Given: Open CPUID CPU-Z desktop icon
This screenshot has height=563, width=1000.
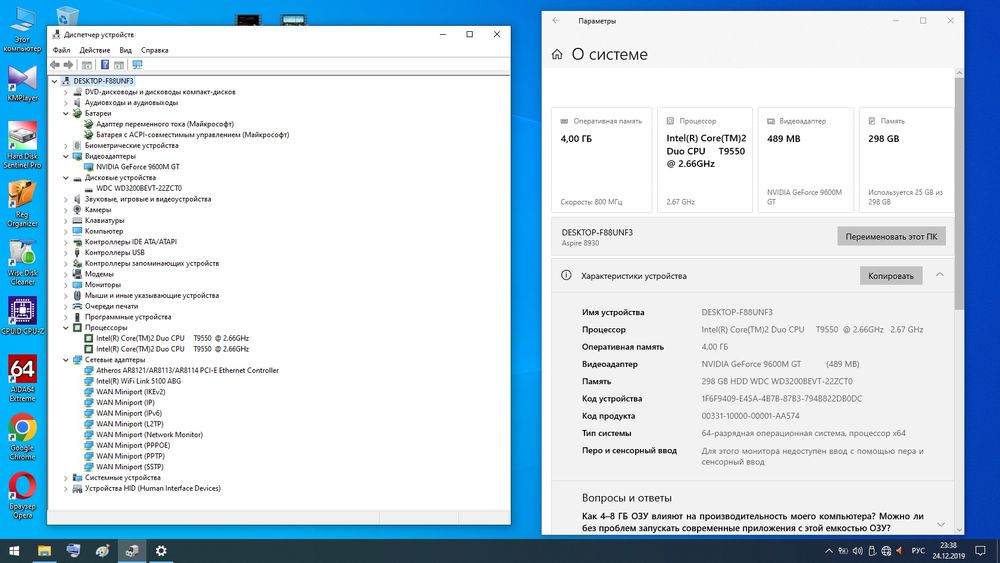Looking at the screenshot, I should point(22,316).
